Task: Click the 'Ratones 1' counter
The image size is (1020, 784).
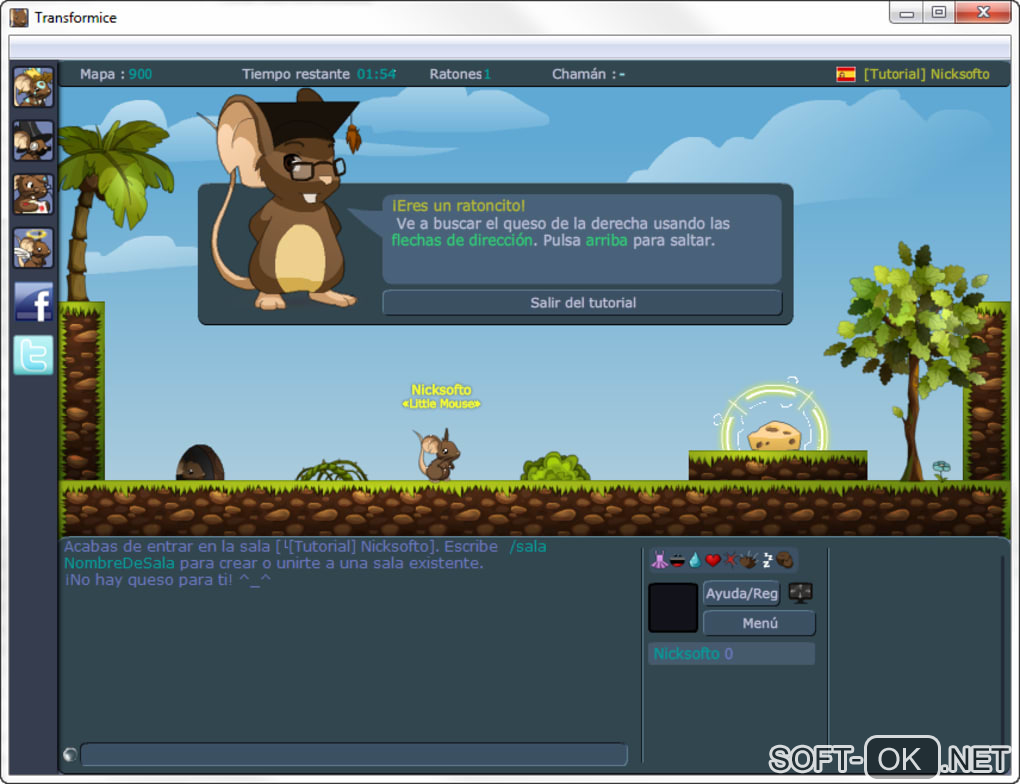Action: 460,74
